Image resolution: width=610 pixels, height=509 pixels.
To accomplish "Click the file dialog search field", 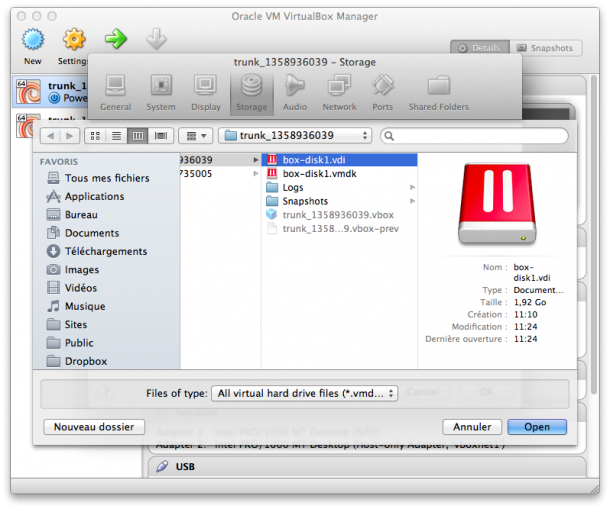I will coord(474,136).
